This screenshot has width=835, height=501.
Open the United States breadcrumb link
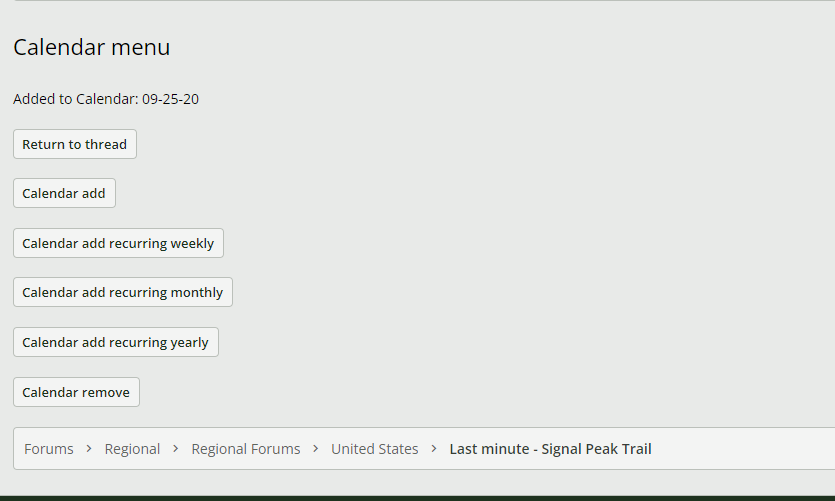(375, 449)
